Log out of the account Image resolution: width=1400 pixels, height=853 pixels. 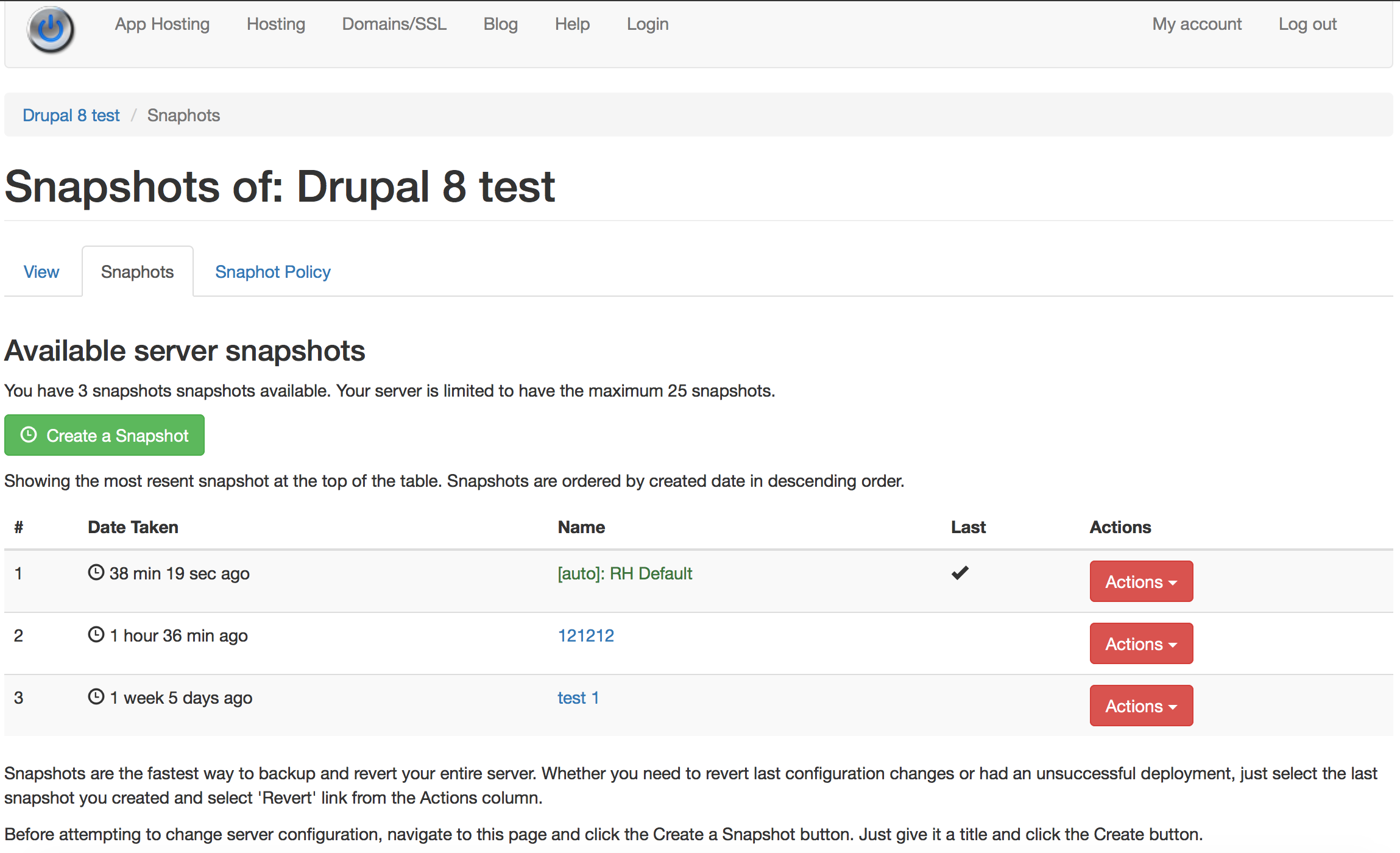[1307, 24]
